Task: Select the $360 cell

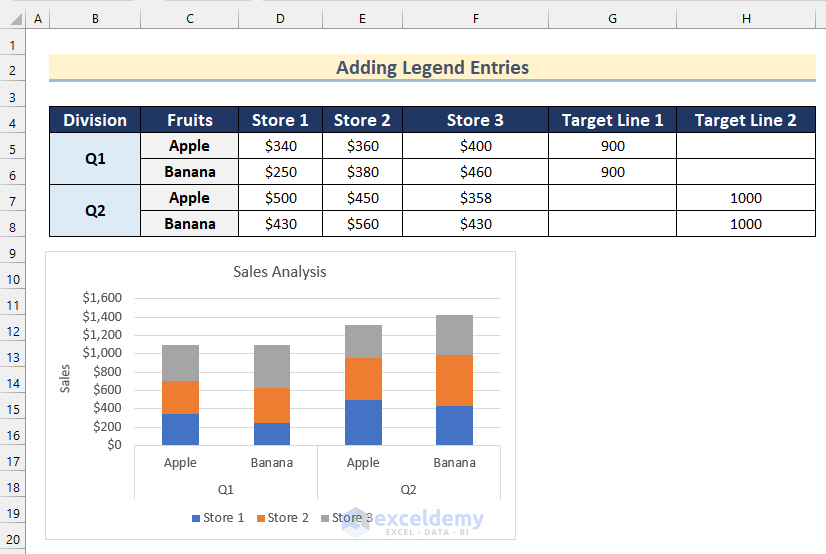Action: pos(362,146)
